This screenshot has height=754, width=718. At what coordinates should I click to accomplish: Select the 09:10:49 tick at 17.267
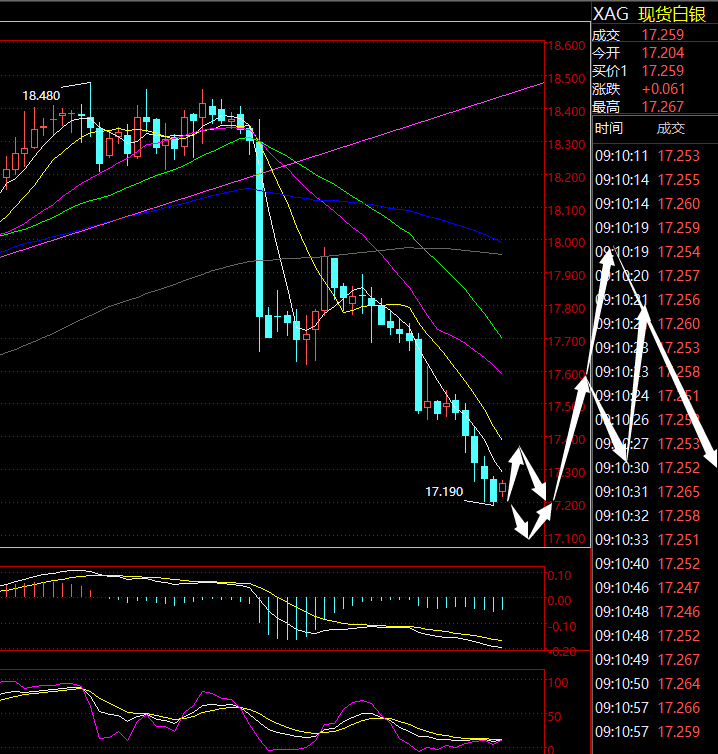[x=654, y=660]
